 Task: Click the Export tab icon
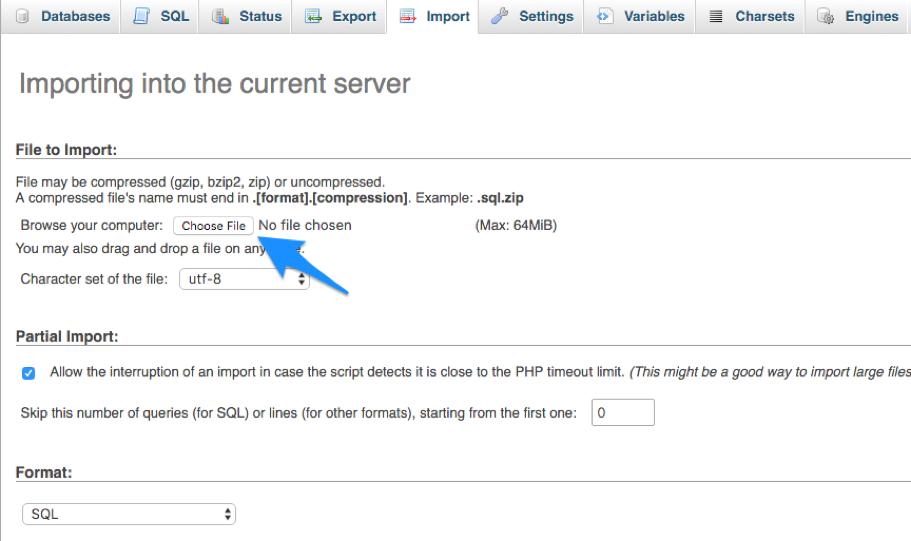point(314,17)
